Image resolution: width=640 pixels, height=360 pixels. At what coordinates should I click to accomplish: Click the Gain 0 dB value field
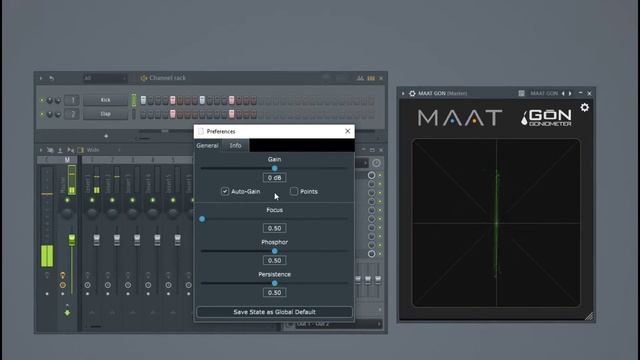click(274, 178)
